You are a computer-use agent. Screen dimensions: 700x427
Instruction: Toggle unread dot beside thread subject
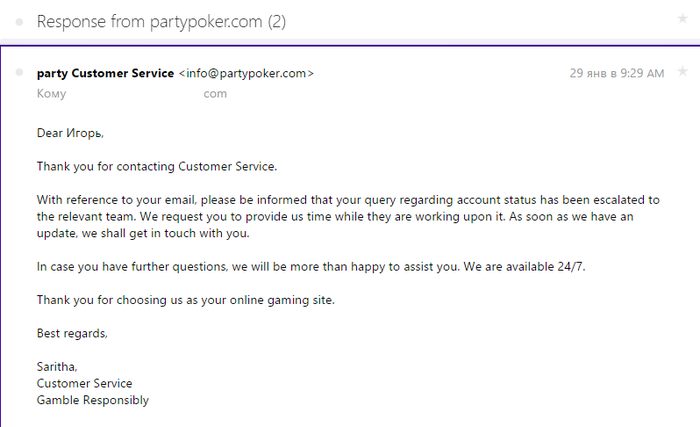point(19,20)
